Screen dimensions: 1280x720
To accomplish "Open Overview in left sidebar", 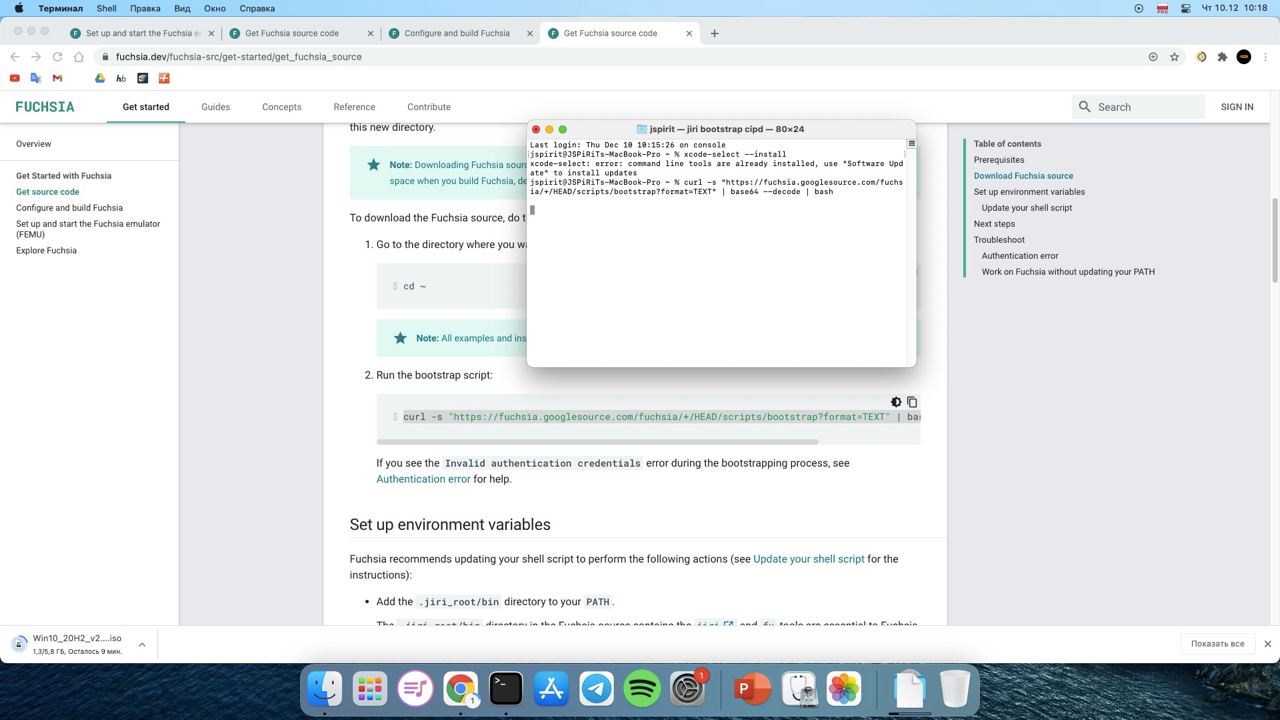I will (x=33, y=144).
